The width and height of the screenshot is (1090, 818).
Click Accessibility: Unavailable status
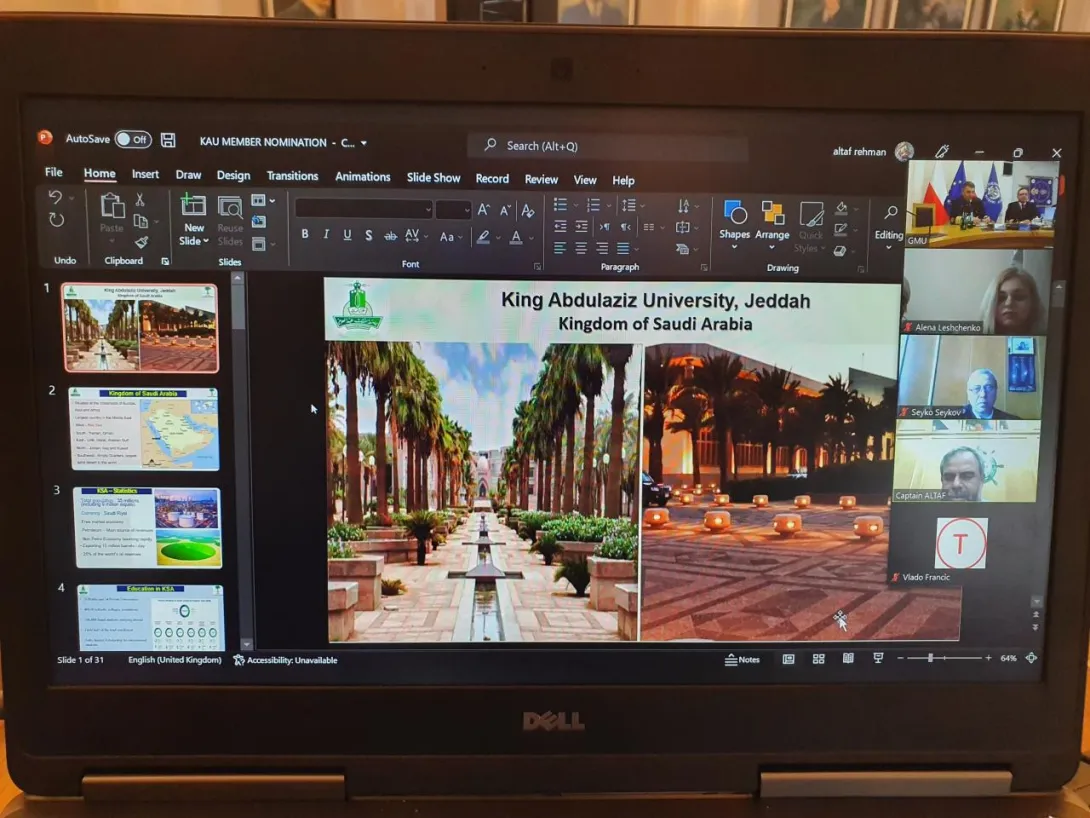pyautogui.click(x=285, y=661)
